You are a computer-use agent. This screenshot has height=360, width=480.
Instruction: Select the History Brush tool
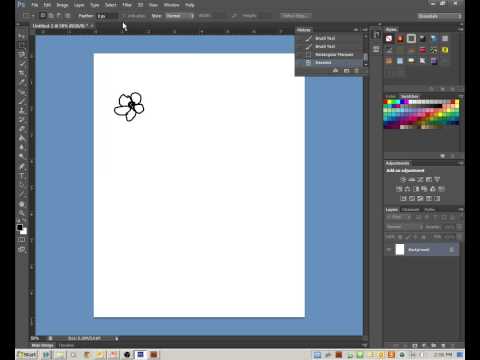[22, 120]
